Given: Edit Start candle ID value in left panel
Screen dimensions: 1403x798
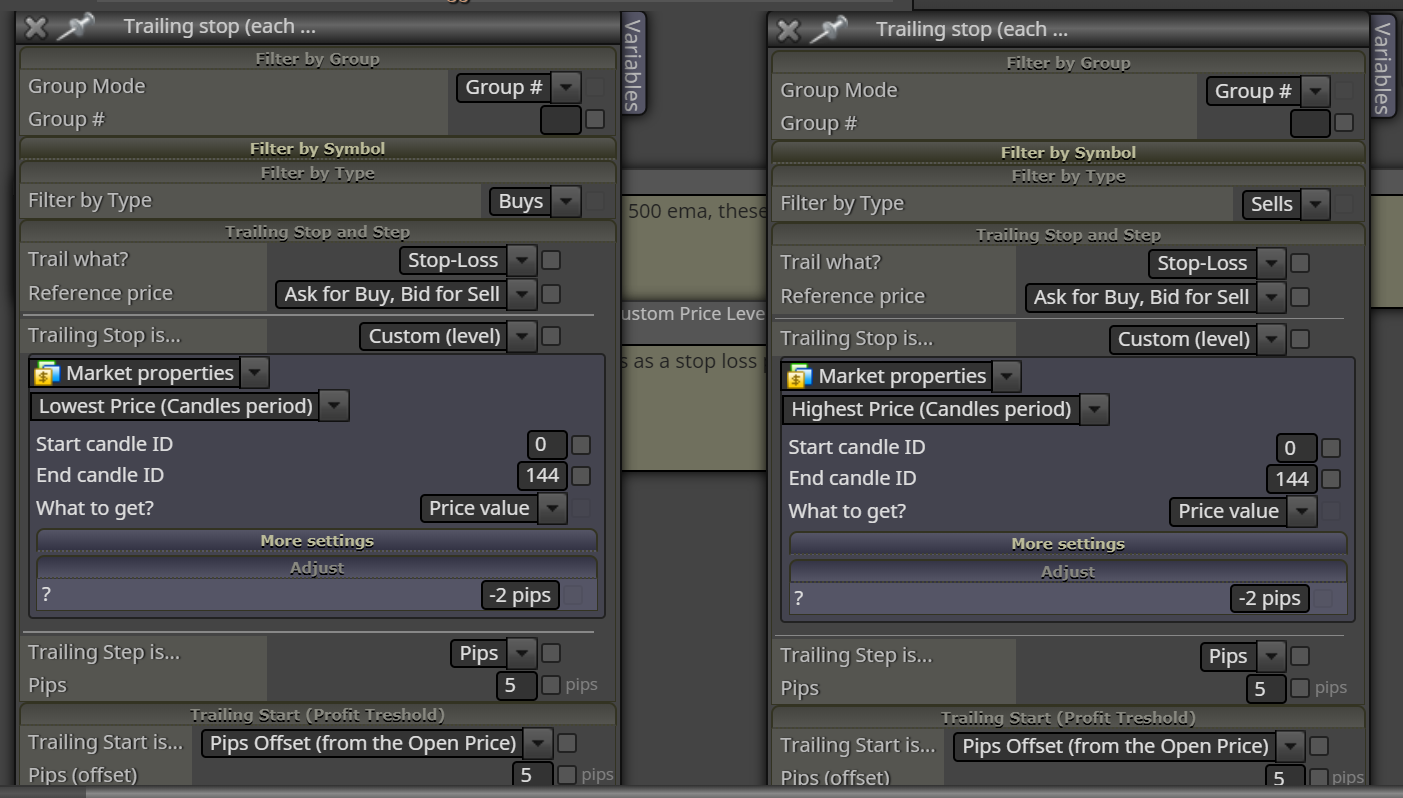Looking at the screenshot, I should 547,444.
